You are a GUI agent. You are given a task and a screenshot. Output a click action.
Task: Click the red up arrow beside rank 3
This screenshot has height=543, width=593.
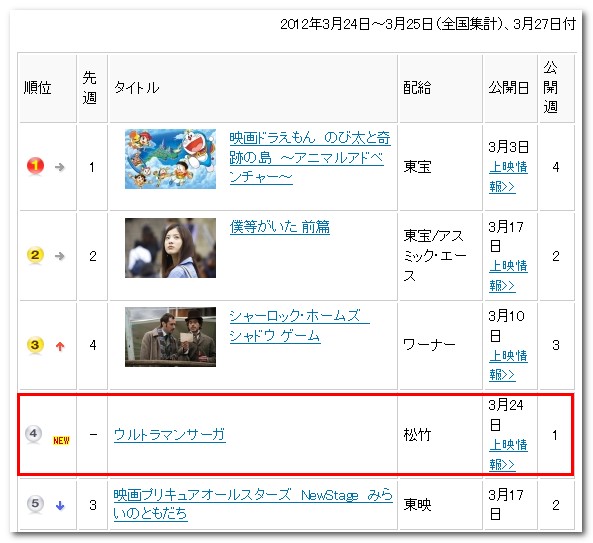coord(60,346)
